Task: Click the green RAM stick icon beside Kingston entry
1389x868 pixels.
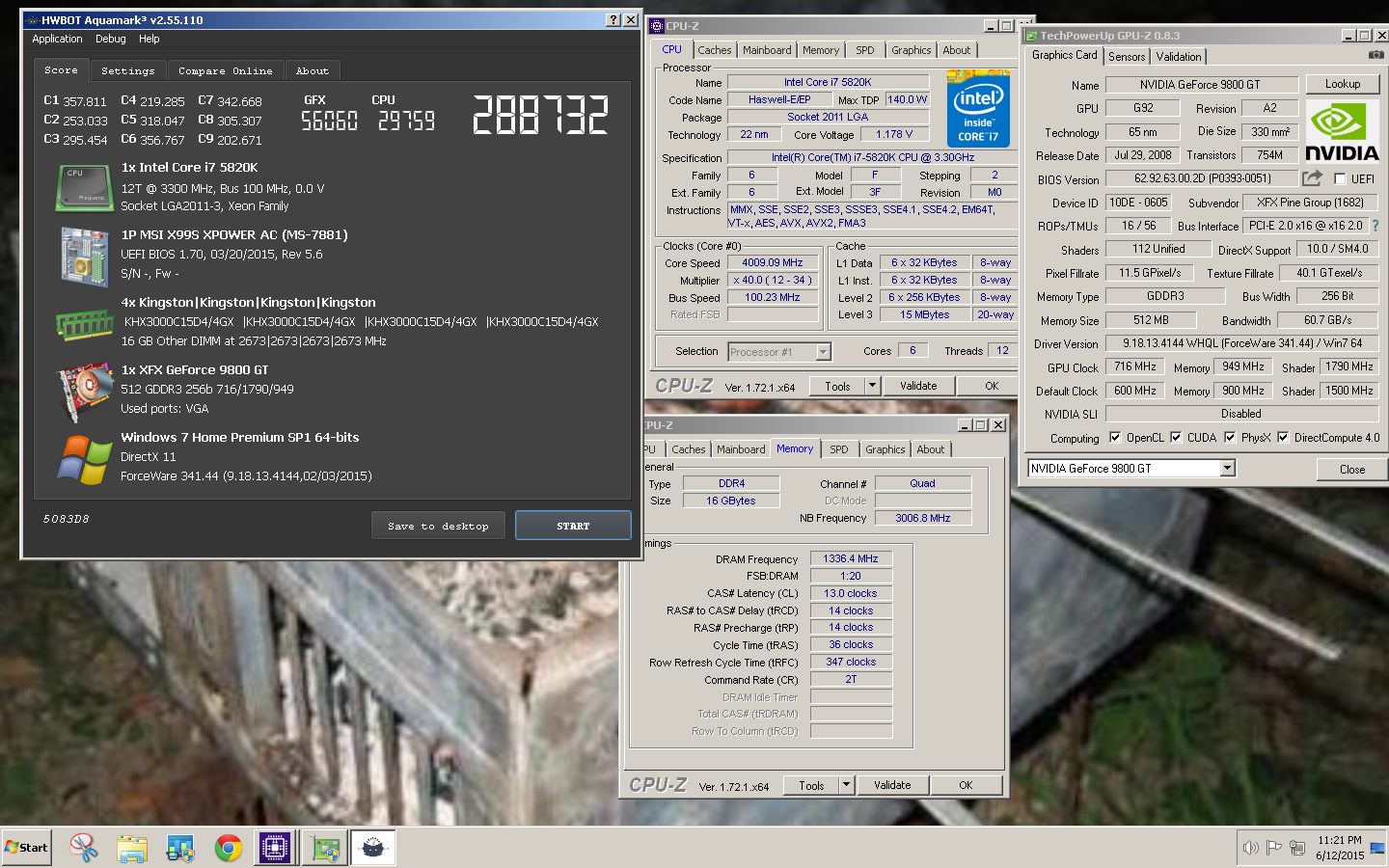Action: (x=84, y=325)
